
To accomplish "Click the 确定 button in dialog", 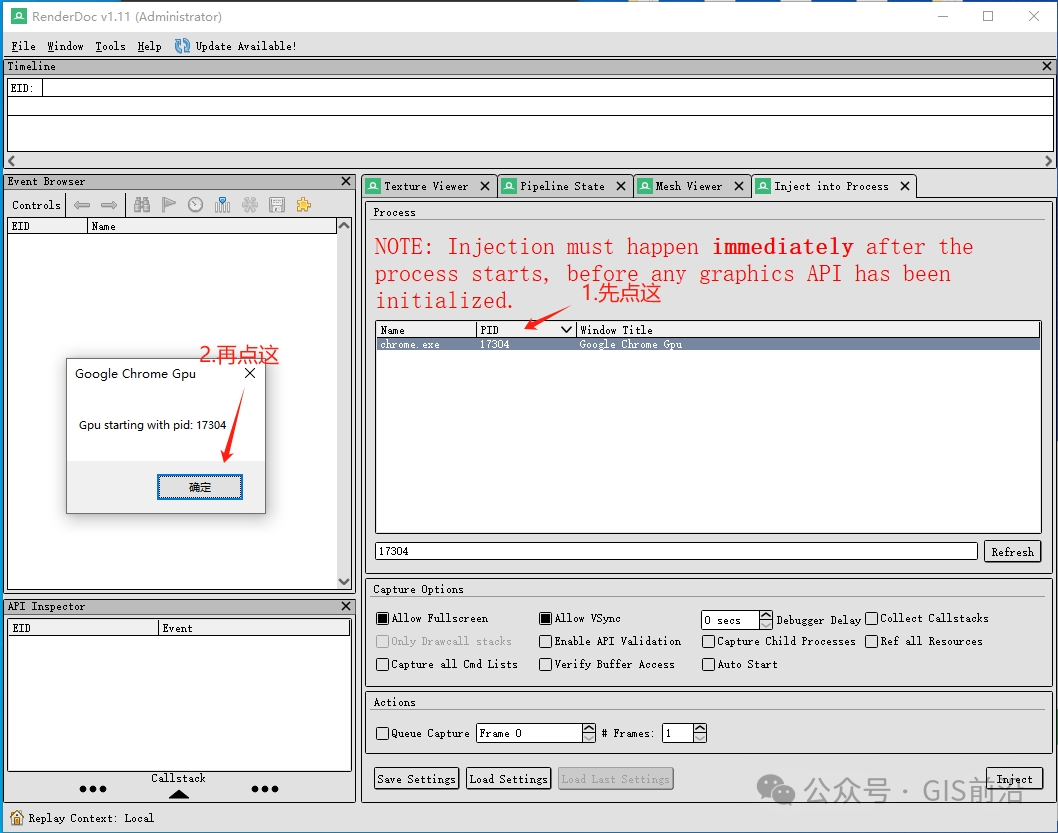I will [200, 487].
